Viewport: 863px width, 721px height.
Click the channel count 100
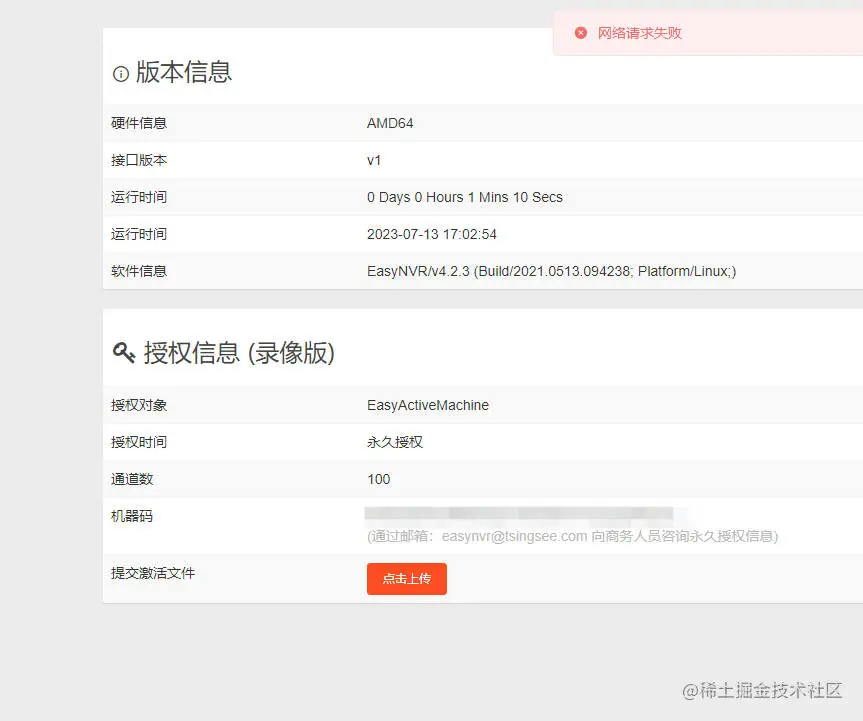pyautogui.click(x=379, y=479)
